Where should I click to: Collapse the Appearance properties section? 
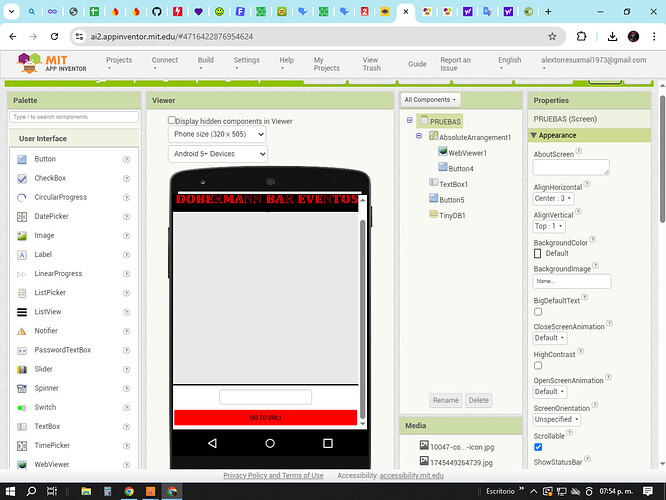click(x=533, y=135)
